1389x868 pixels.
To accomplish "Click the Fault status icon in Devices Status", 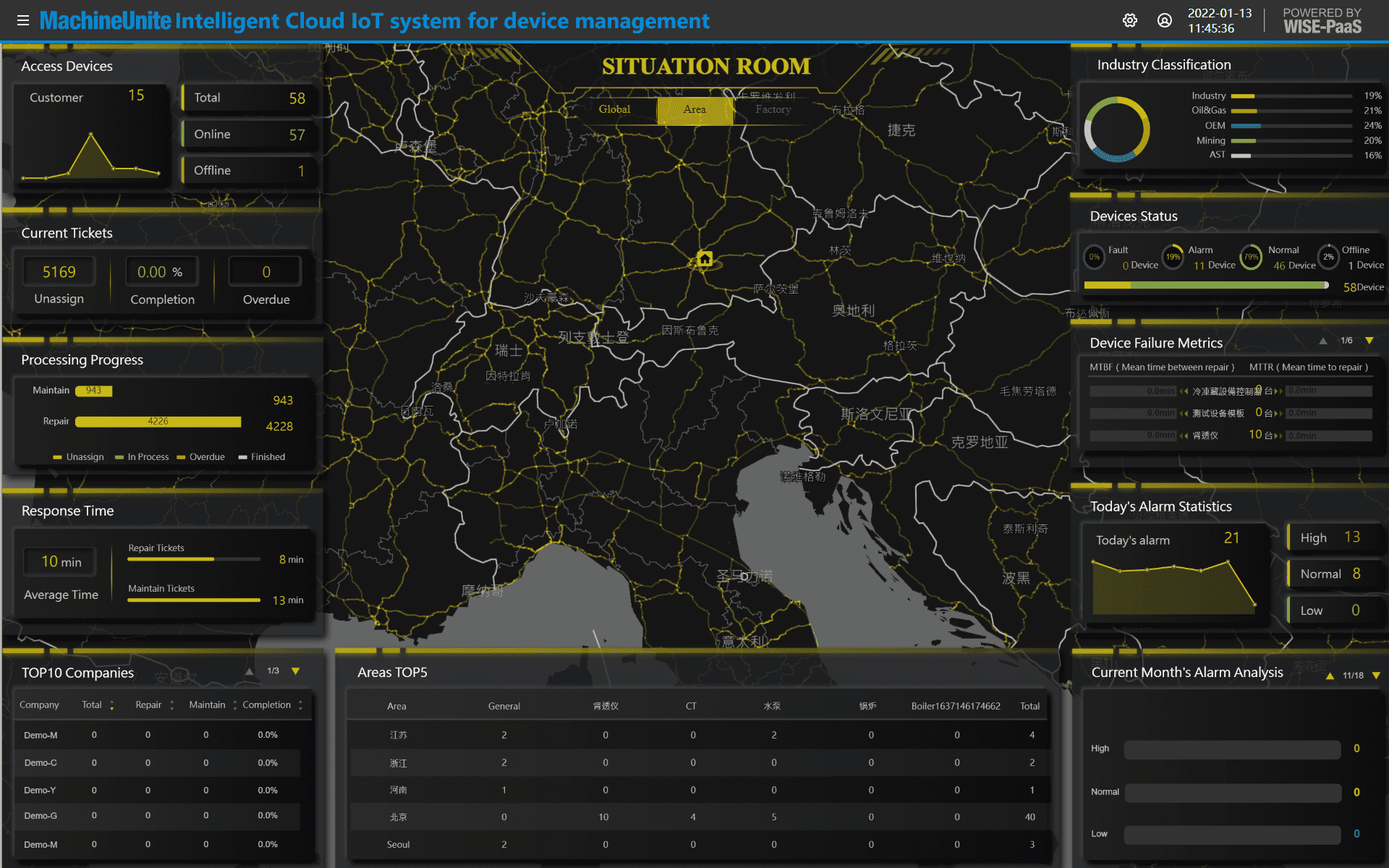I will [x=1094, y=257].
